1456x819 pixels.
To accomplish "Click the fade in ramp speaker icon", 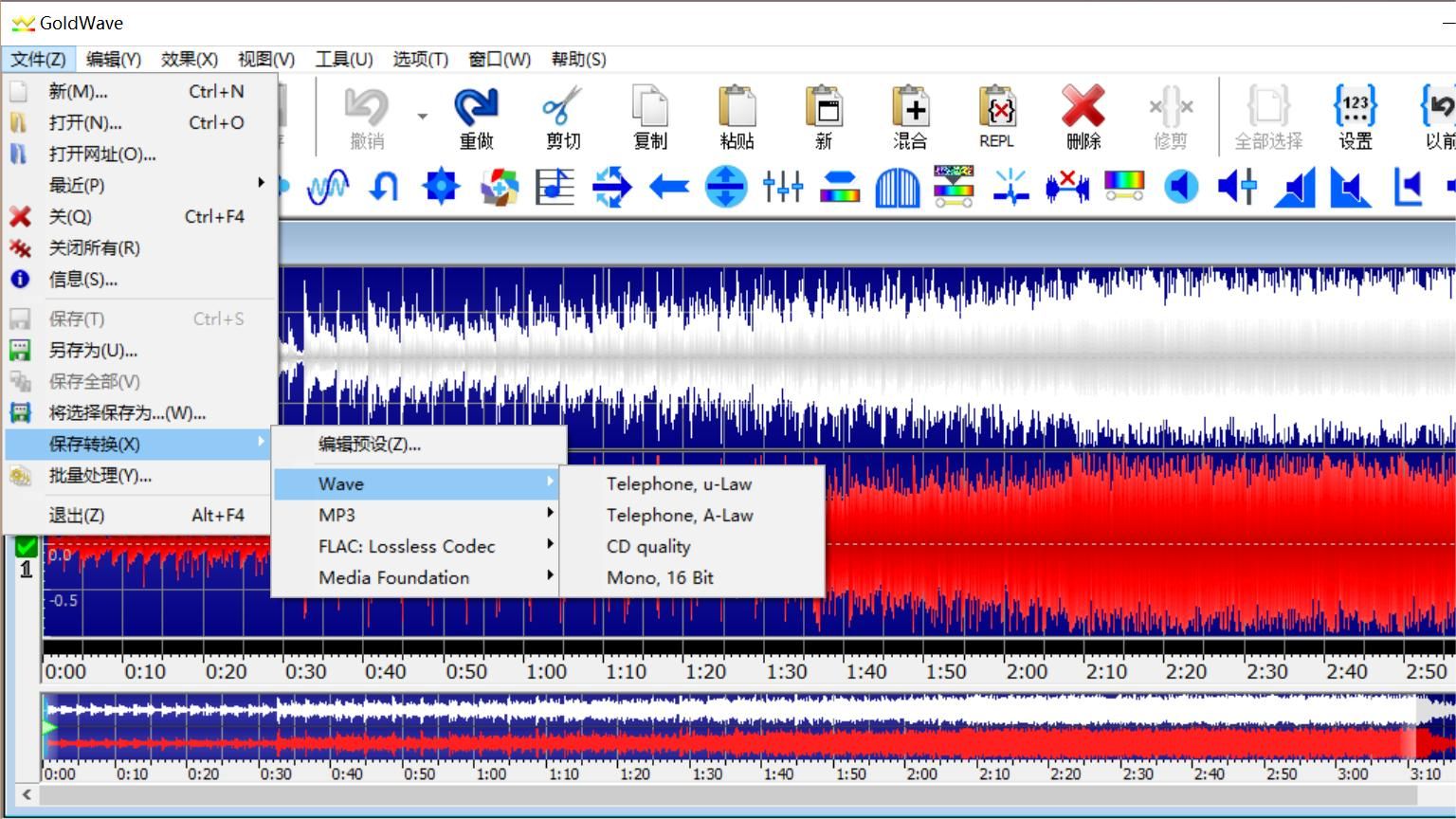I will [x=1295, y=187].
